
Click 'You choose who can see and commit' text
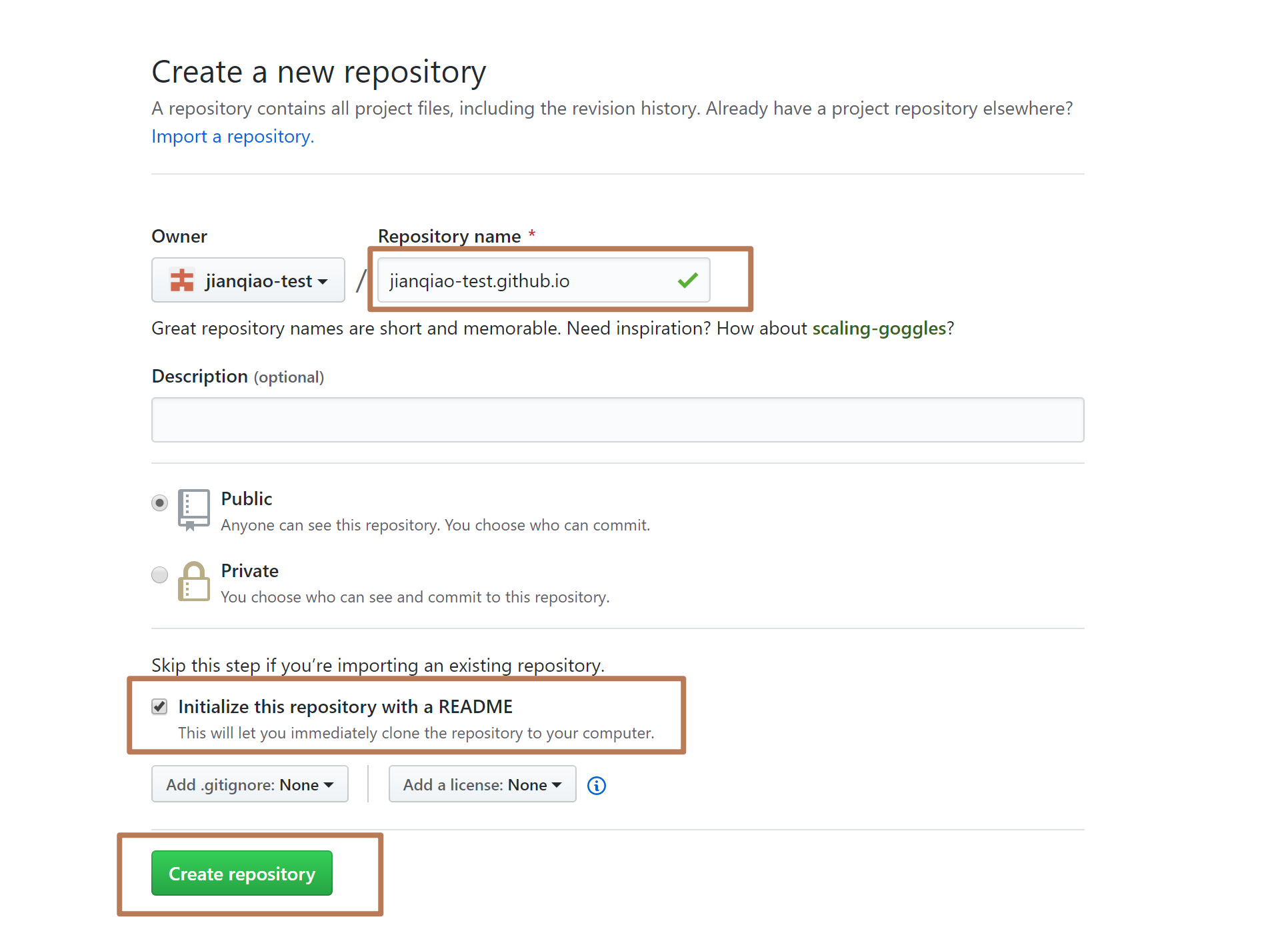coord(415,598)
